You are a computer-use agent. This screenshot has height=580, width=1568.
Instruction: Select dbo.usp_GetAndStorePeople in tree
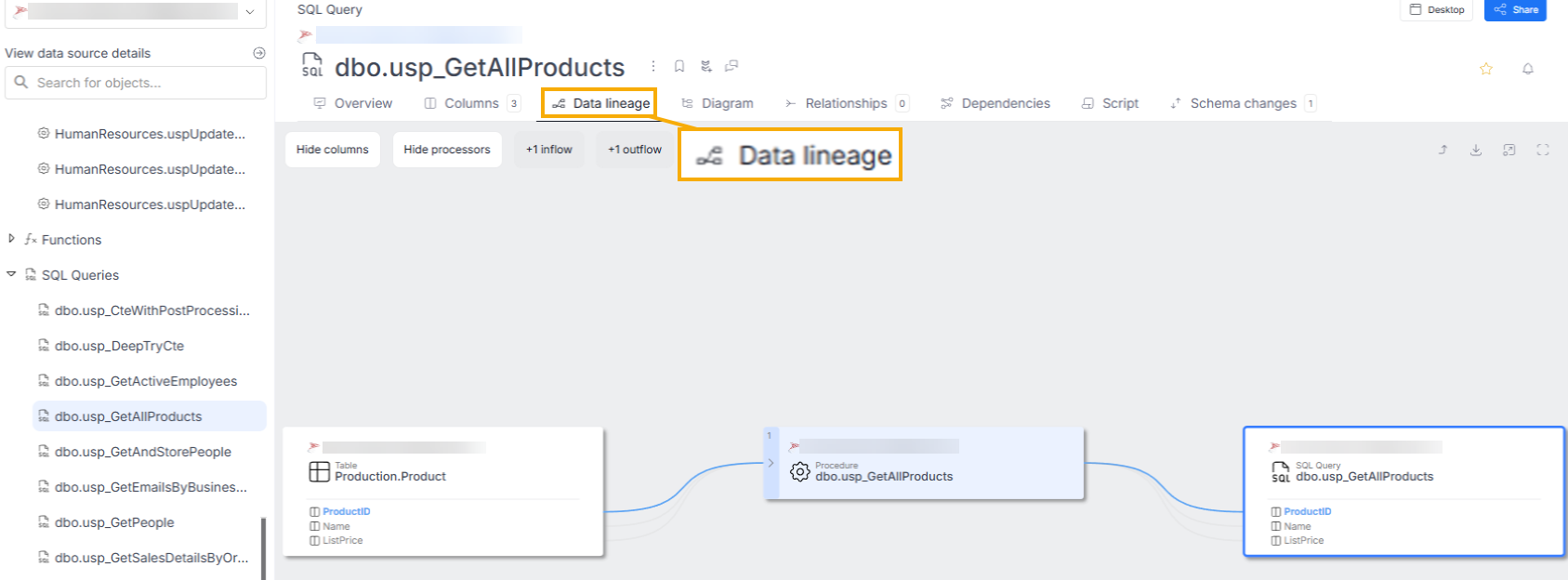[149, 452]
